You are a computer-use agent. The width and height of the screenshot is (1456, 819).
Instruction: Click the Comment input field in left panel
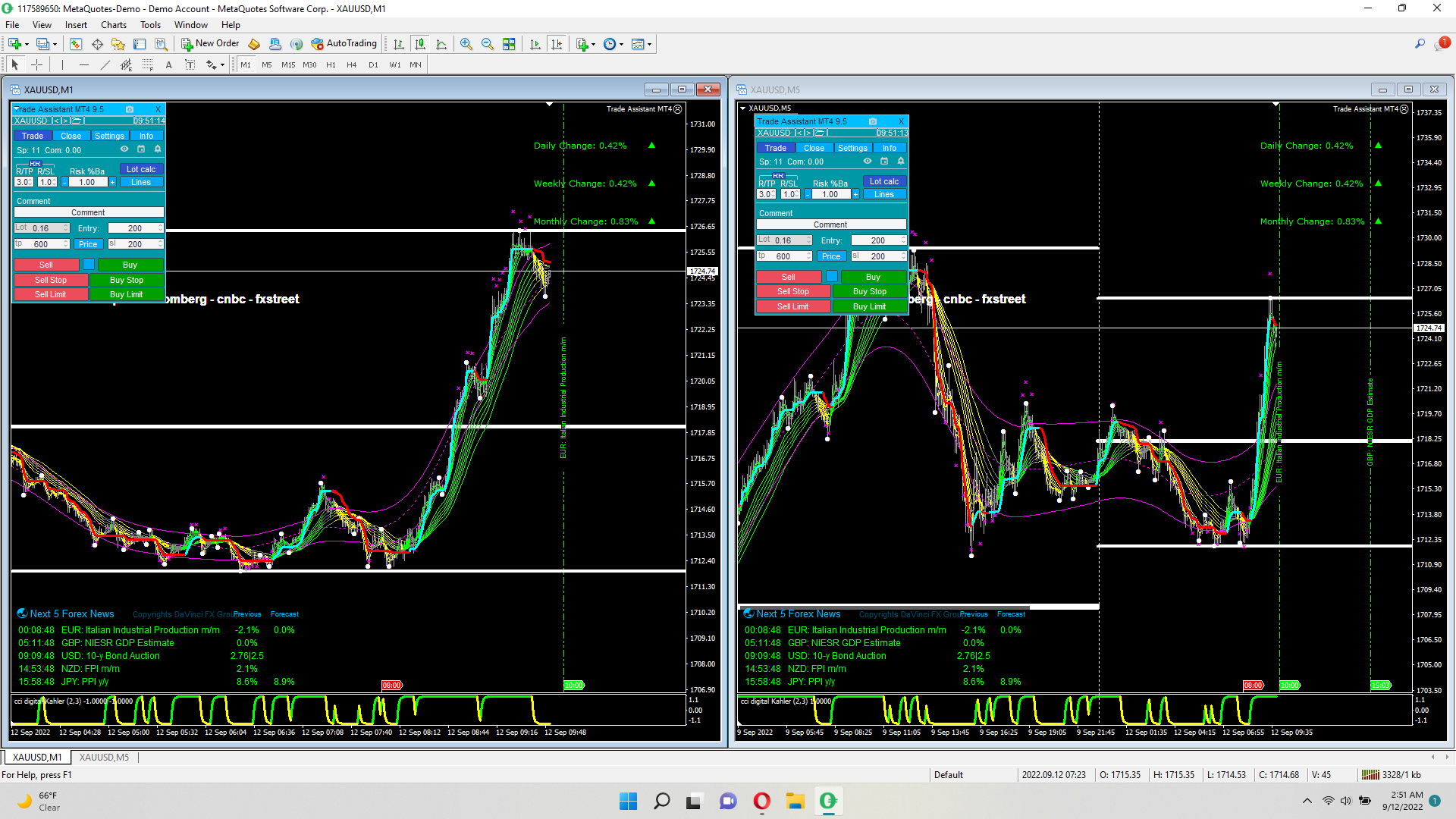(x=88, y=213)
